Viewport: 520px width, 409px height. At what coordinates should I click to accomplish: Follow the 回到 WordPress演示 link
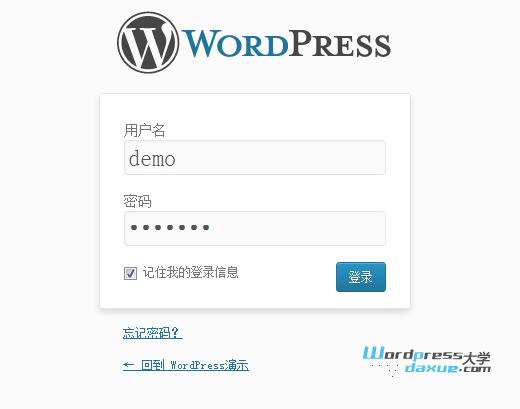[186, 365]
